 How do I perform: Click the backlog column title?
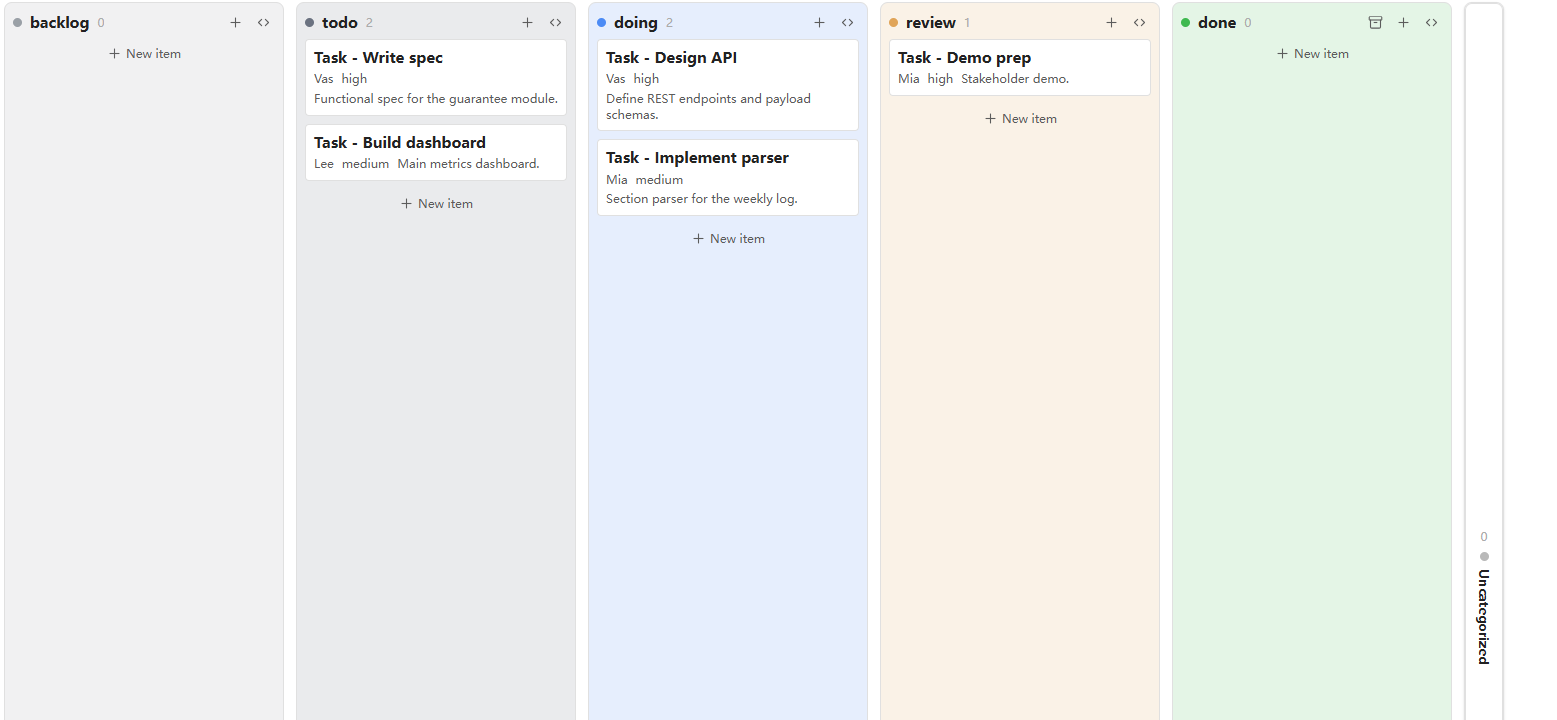coord(59,23)
